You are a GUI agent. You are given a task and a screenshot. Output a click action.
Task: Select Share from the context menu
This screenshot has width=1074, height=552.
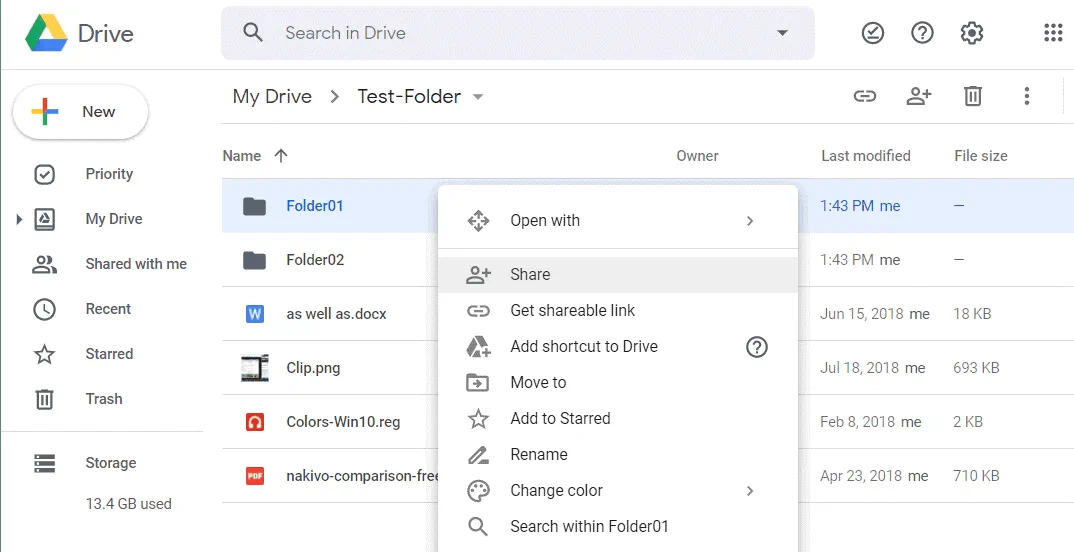pos(530,274)
